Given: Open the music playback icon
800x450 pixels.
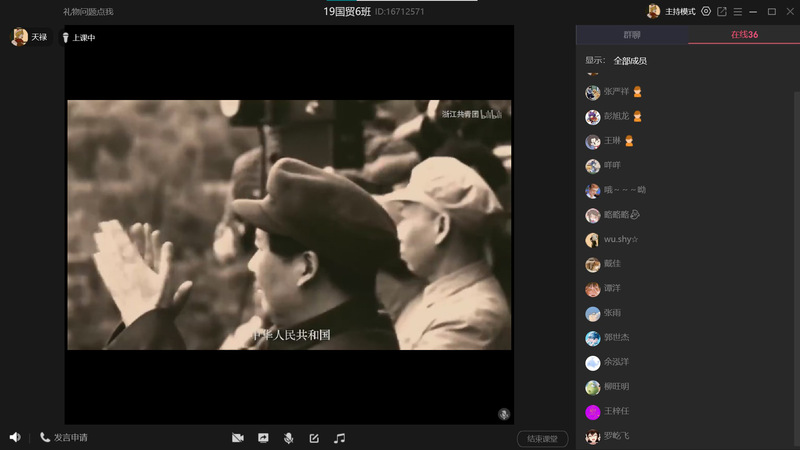Looking at the screenshot, I should [339, 438].
